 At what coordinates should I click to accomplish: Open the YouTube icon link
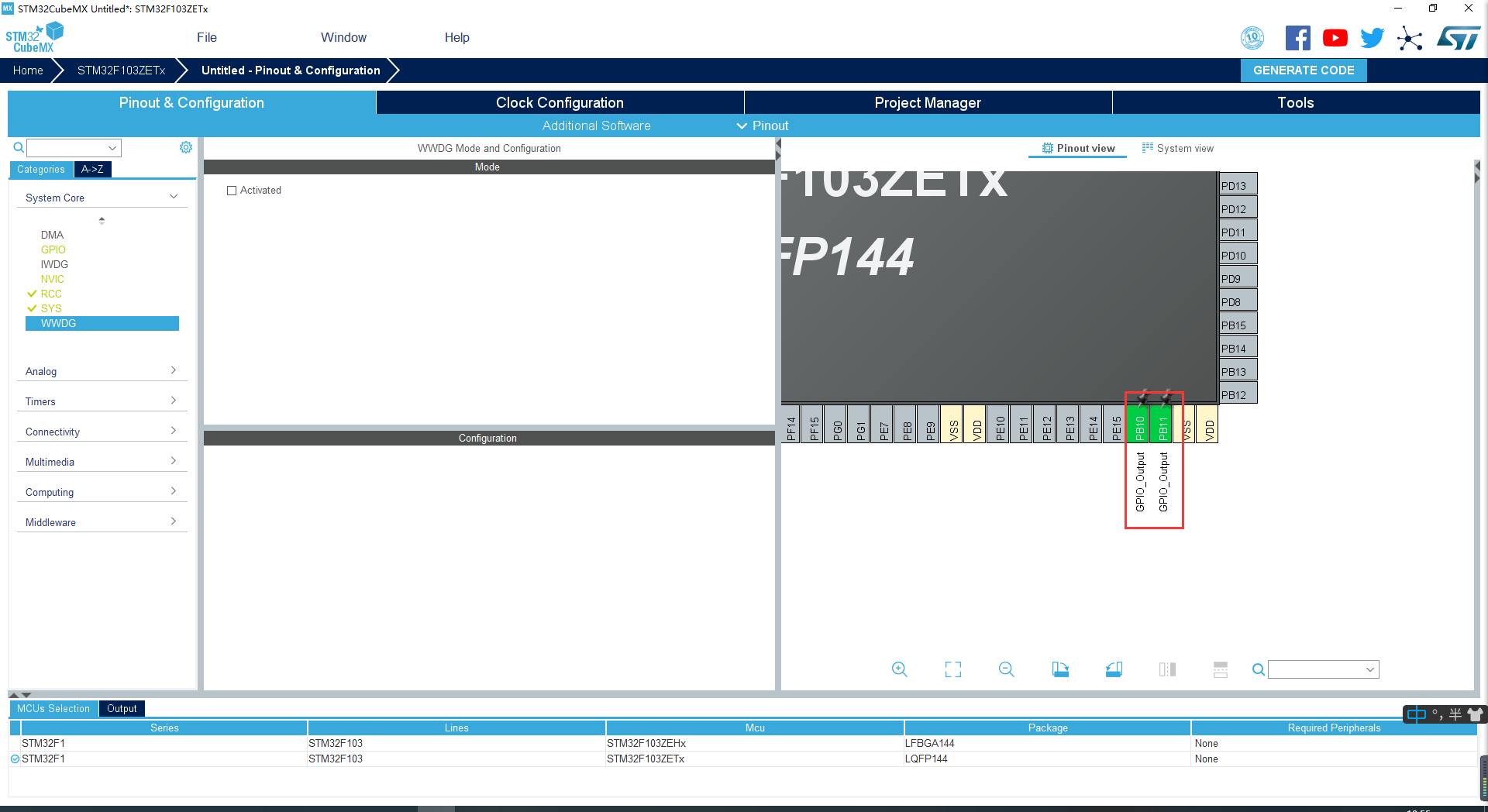pyautogui.click(x=1335, y=38)
